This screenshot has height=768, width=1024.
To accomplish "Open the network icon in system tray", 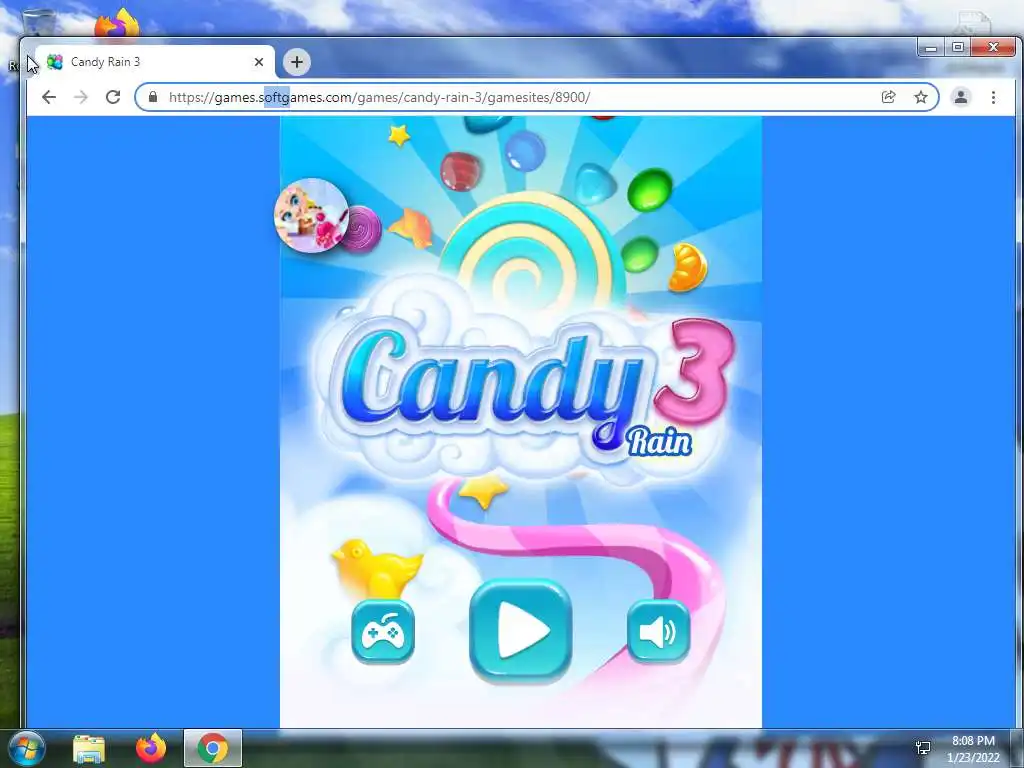I will pyautogui.click(x=923, y=748).
